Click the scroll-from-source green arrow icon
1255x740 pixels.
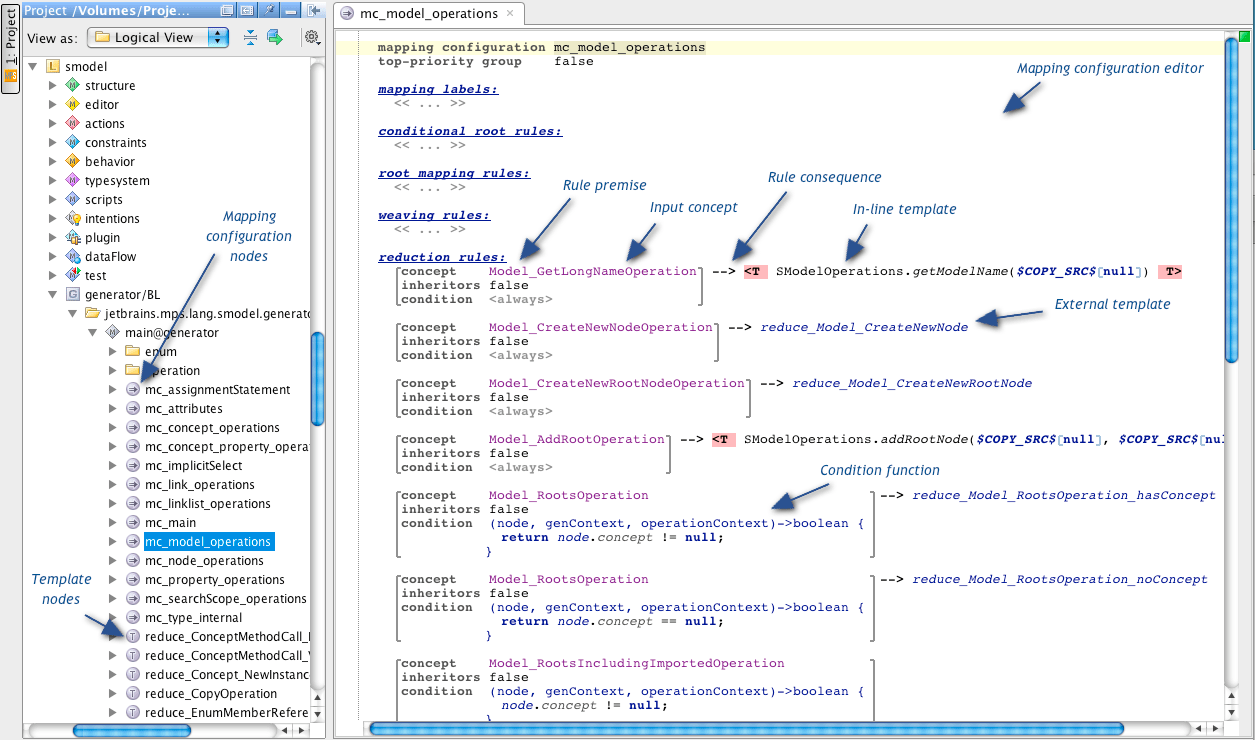pos(276,36)
